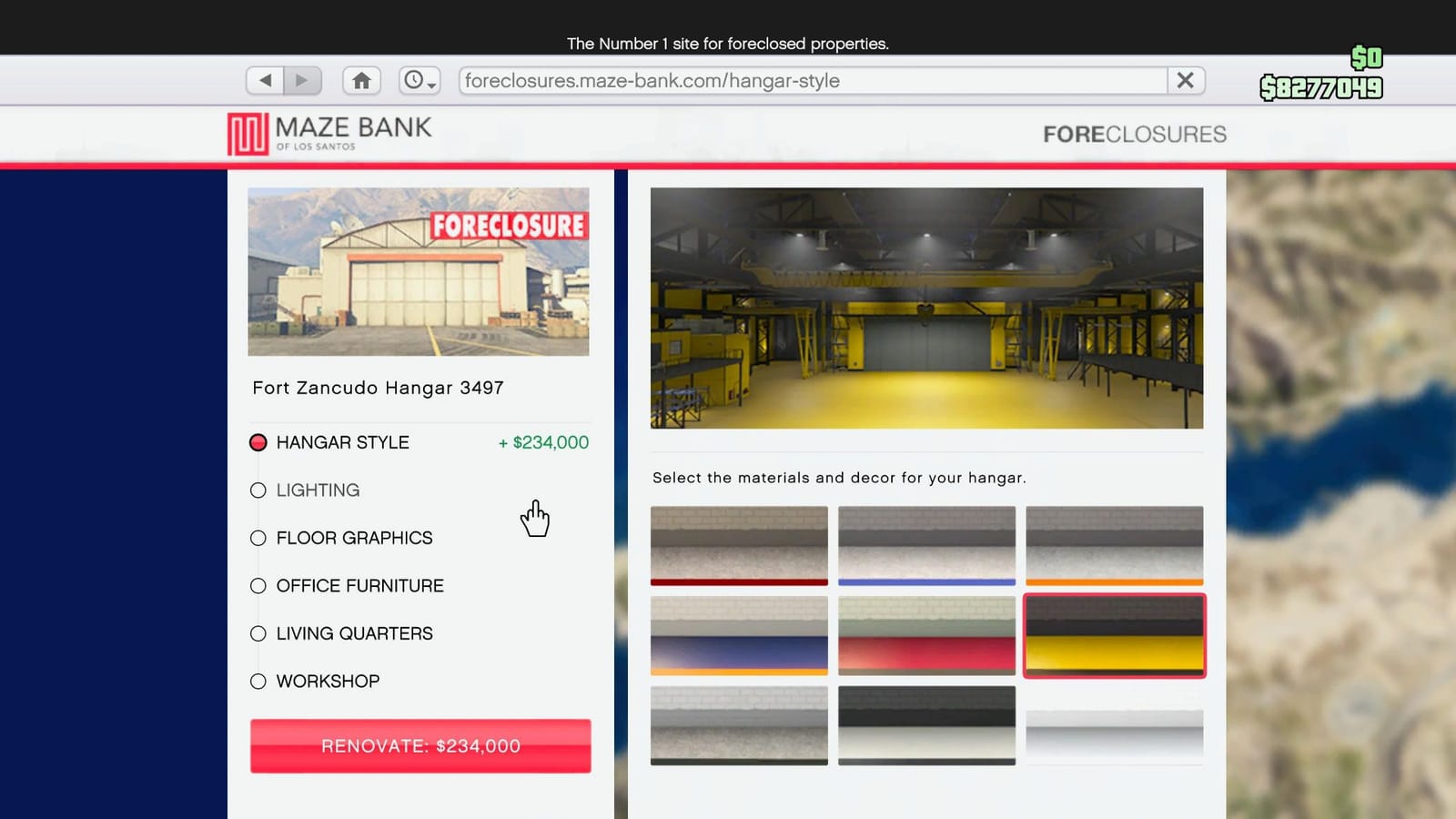Screen dimensions: 1456x819
Task: Open the FORECLOSURES header link
Action: point(1135,134)
